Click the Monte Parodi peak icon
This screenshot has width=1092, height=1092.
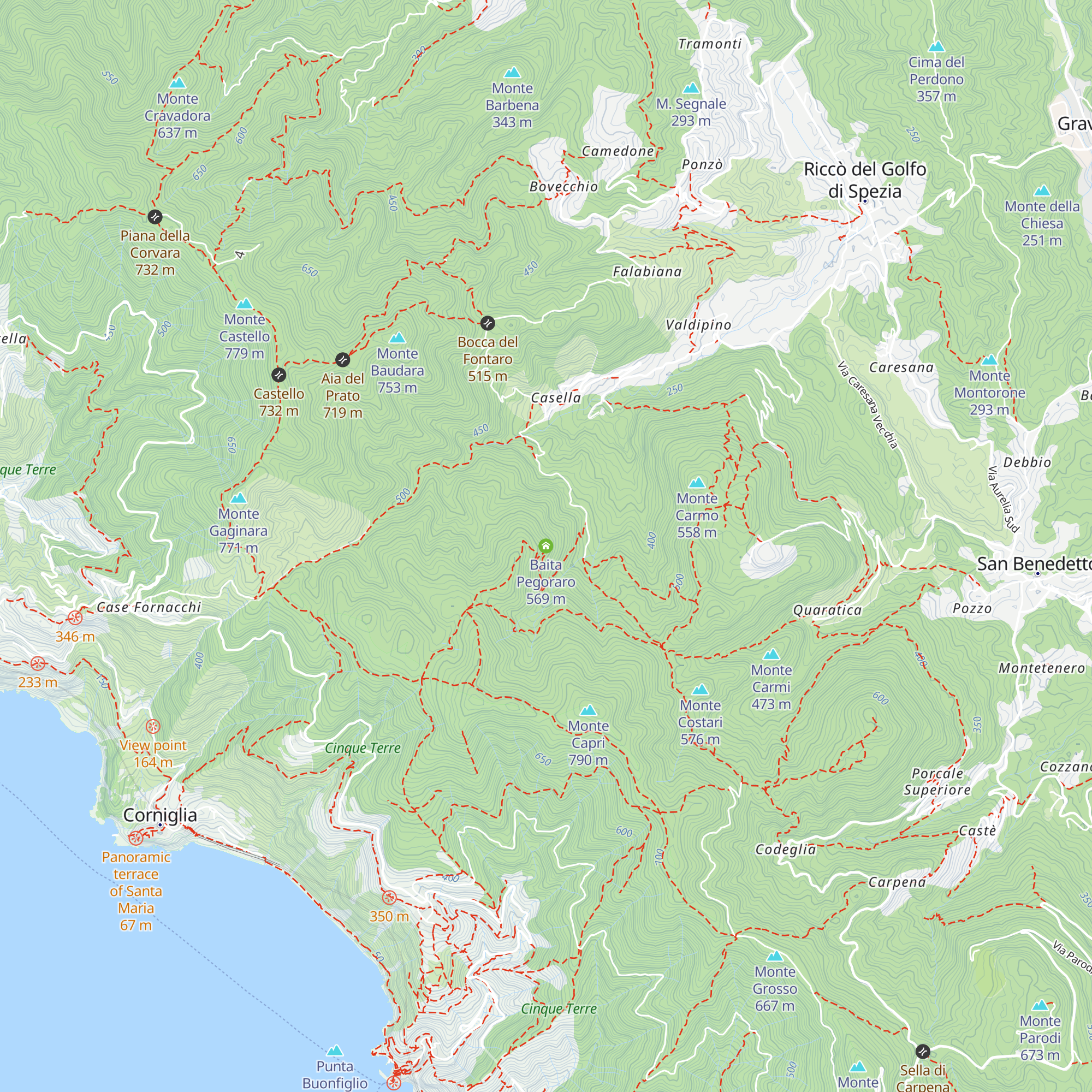pos(1041,1005)
